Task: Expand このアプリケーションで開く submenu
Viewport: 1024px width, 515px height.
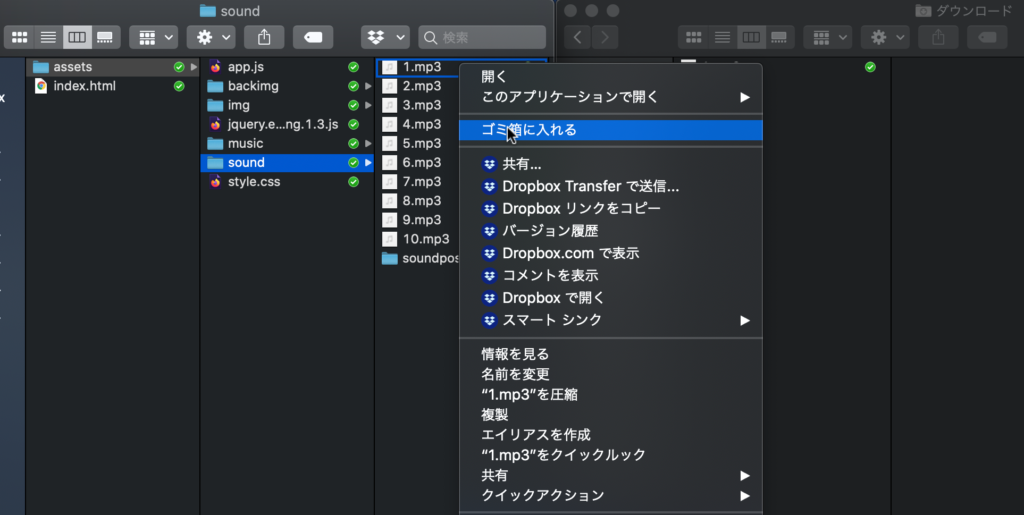Action: (570, 97)
